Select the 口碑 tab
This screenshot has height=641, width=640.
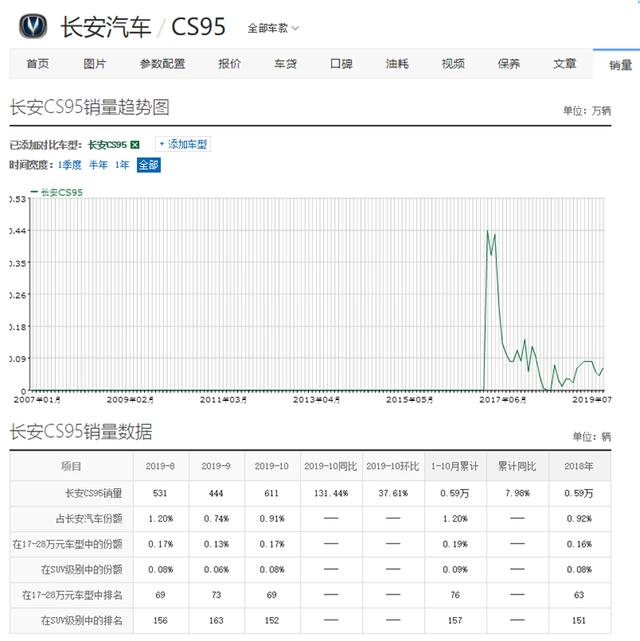pyautogui.click(x=341, y=64)
